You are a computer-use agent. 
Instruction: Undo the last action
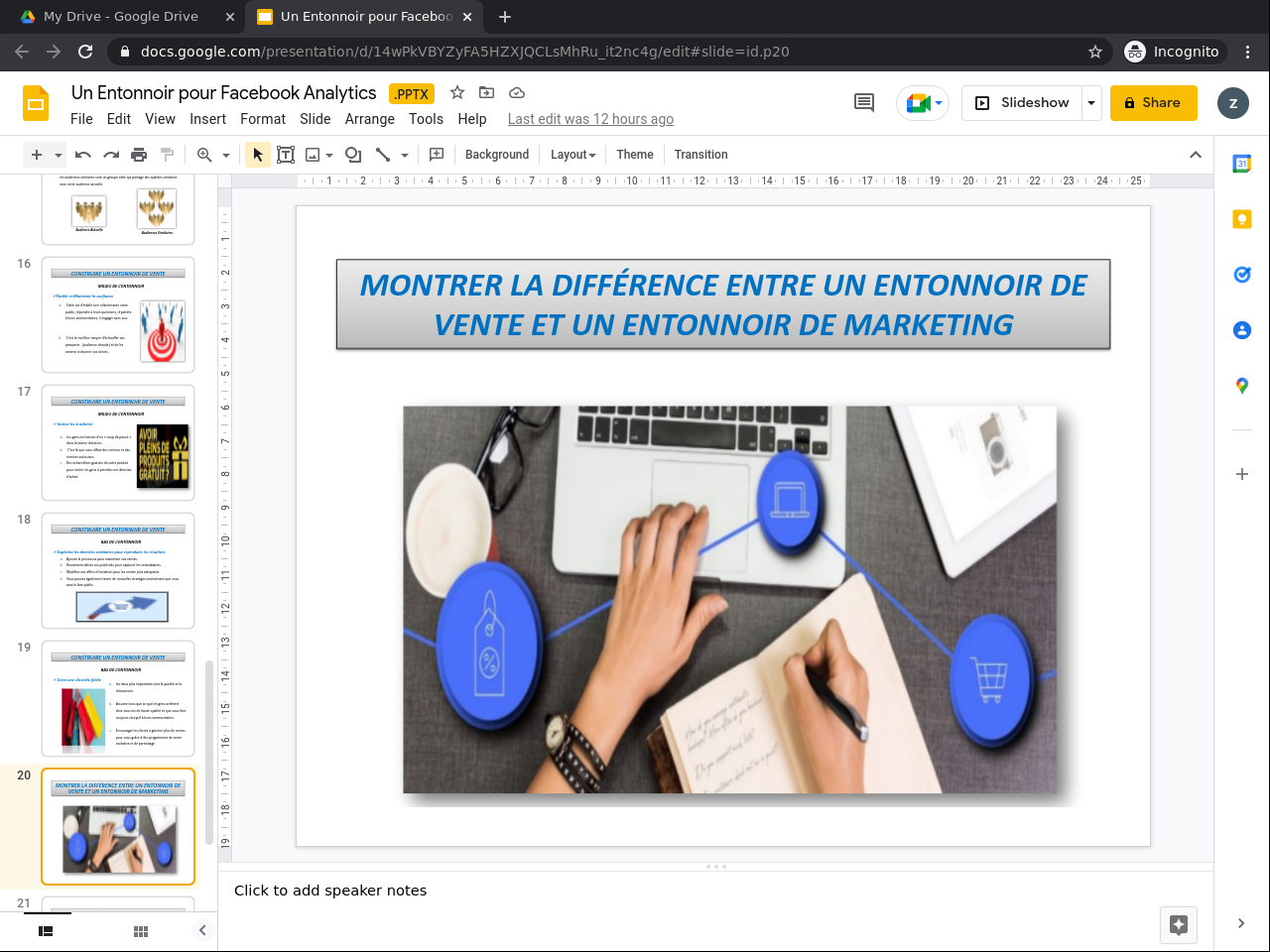[83, 155]
